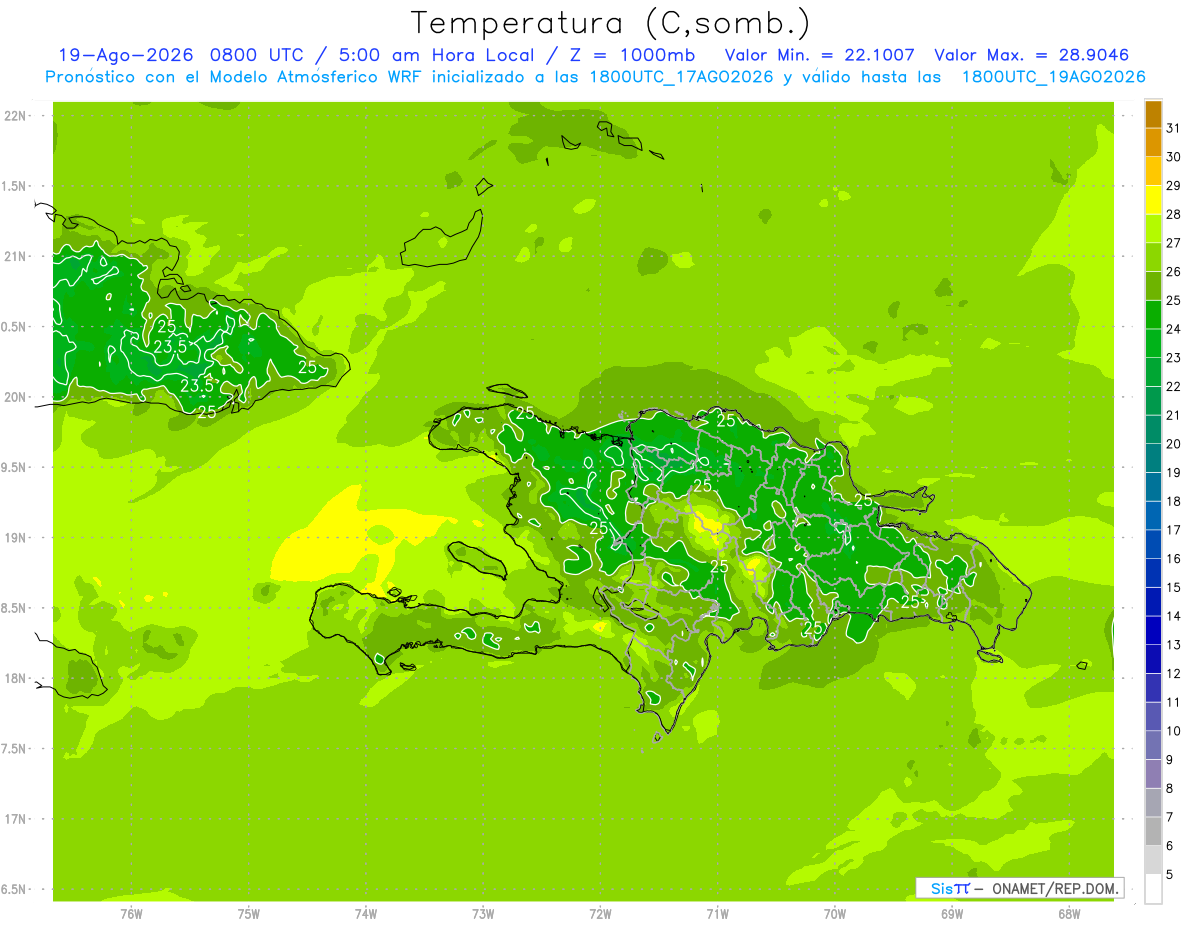The image size is (1200, 927).
Task: Click the legend value 7
Action: point(1170,817)
